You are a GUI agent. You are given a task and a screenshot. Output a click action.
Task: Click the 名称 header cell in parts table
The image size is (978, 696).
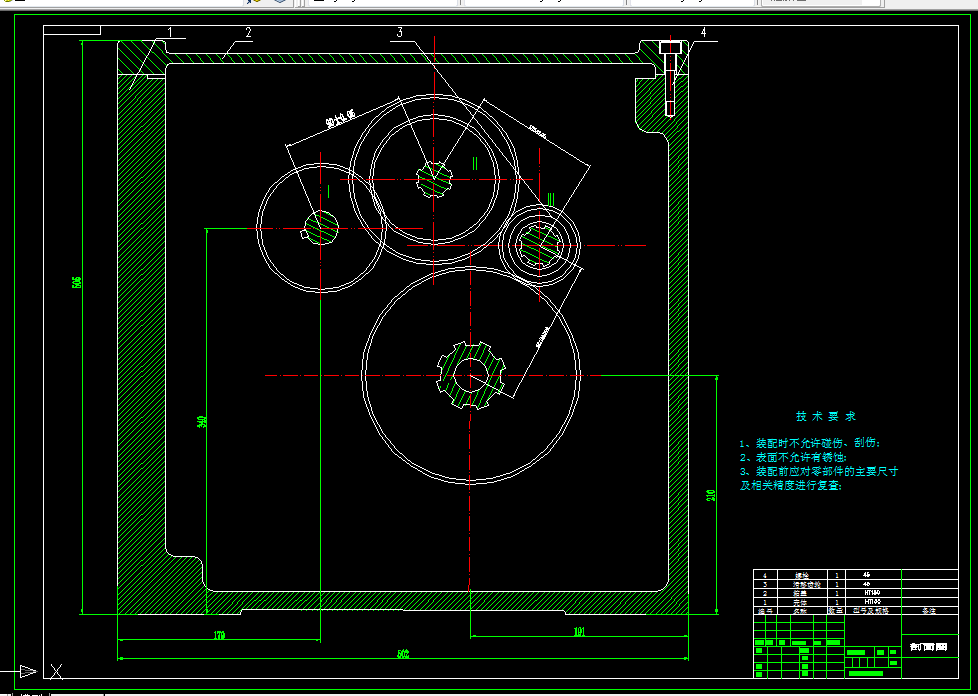(801, 611)
